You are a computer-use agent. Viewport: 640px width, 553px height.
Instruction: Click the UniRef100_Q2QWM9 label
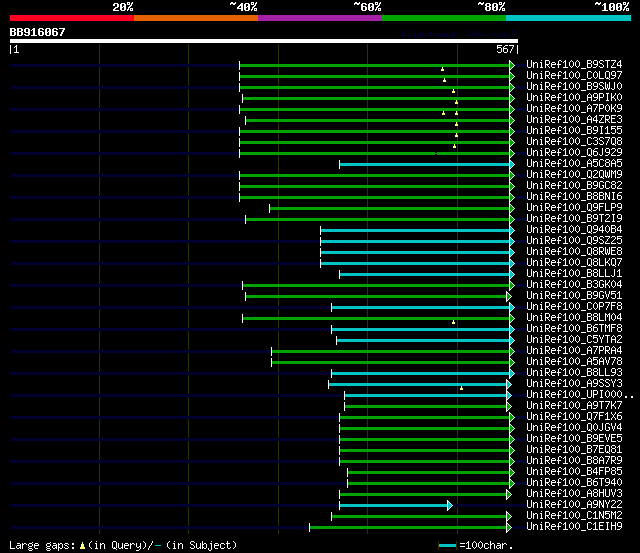[574, 175]
